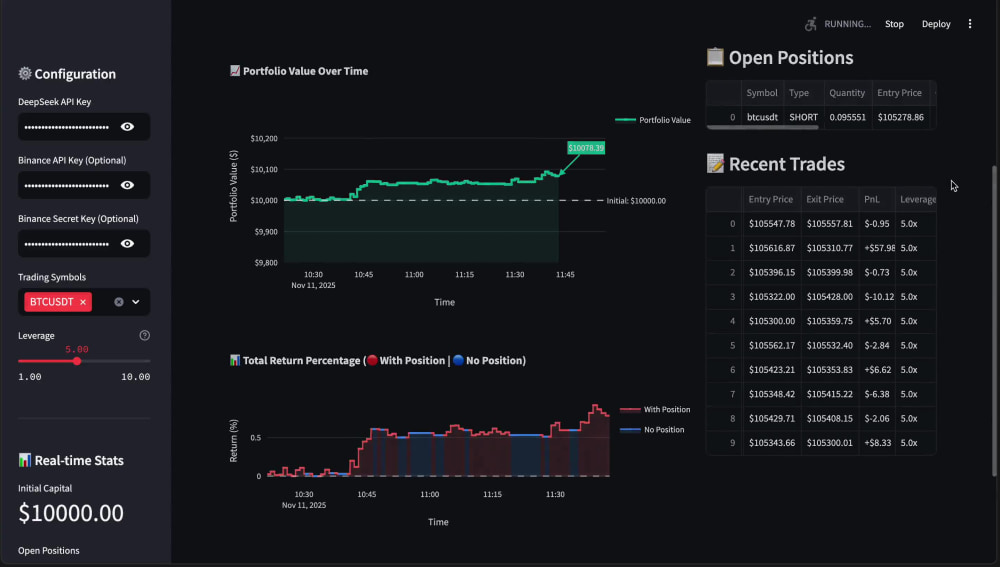Select the $105278.86 entry price cell
Screen dimensions: 1000x567
901,117
